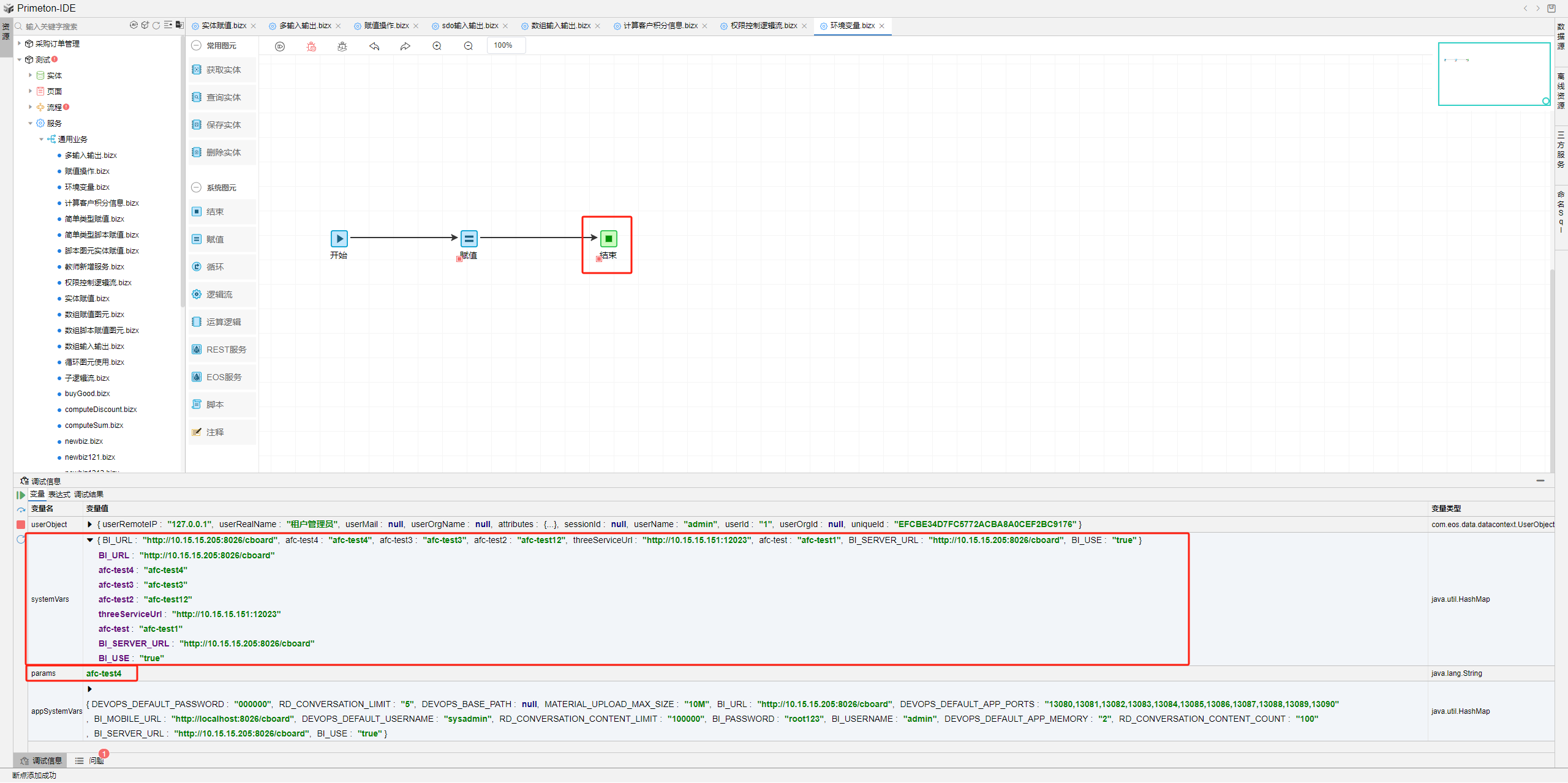1568x783 pixels.
Task: Collapse the systemVars variable value
Action: pos(89,540)
